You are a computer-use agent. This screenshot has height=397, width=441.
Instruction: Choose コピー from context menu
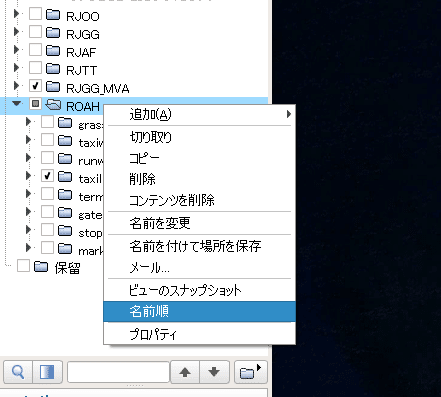[199, 158]
